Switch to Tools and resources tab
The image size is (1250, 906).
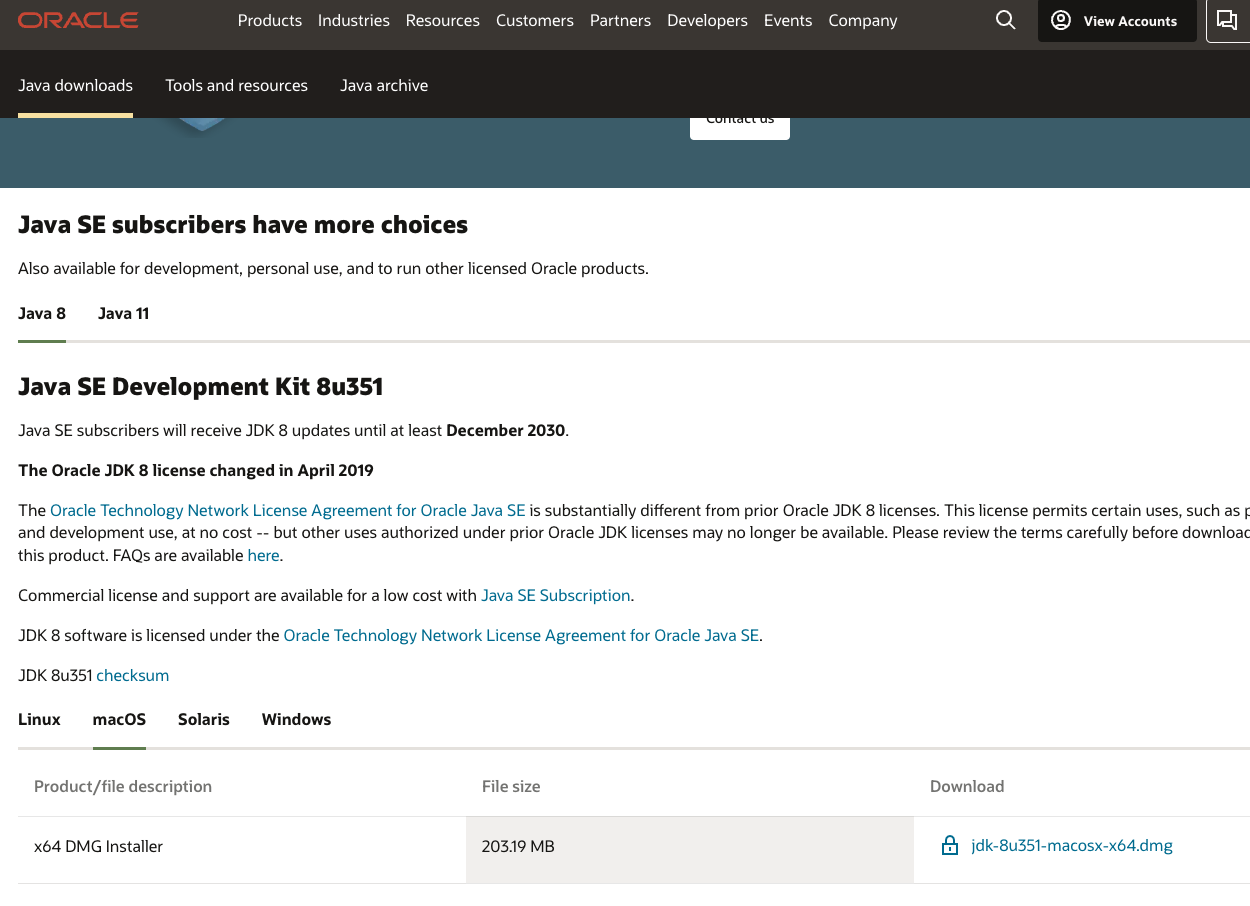tap(237, 86)
